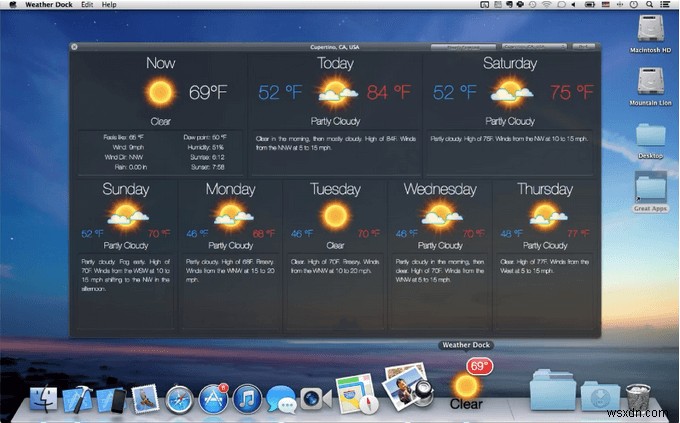This screenshot has width=680, height=423.
Task: Click the 69°F current temperature
Action: (208, 92)
